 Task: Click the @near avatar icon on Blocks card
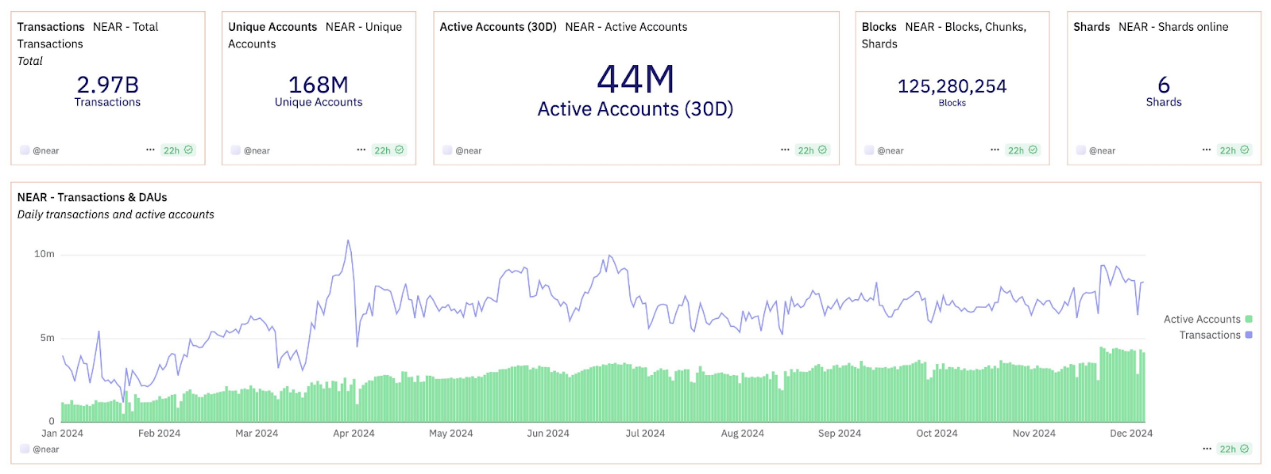(867, 150)
